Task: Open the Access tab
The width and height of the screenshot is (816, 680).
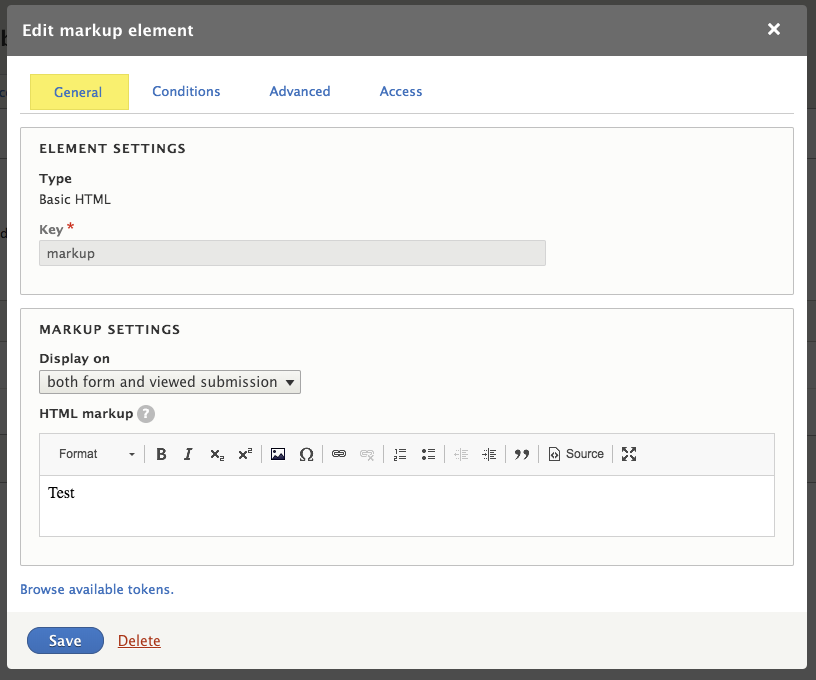Action: (400, 91)
